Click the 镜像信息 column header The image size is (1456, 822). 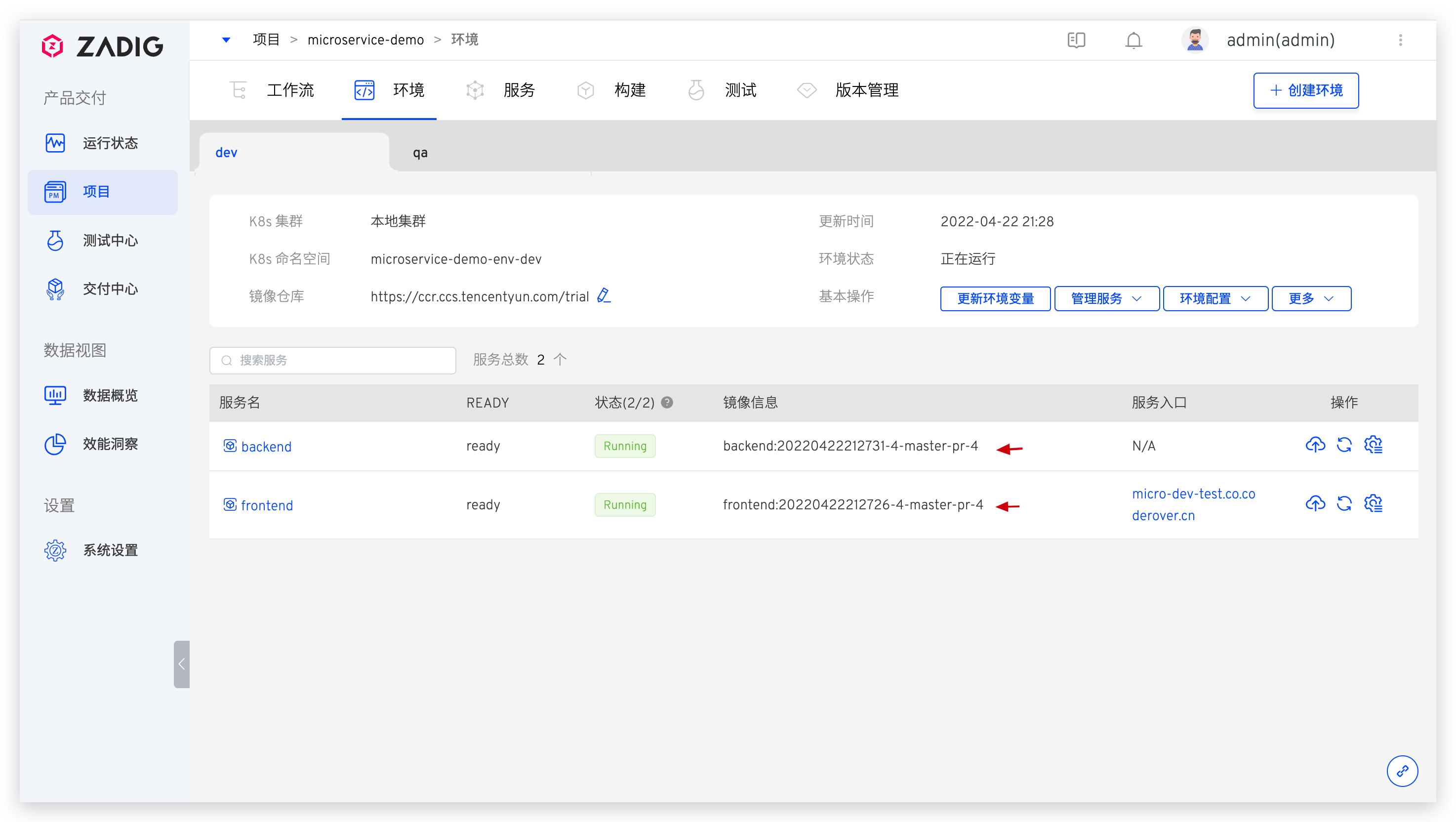(750, 403)
